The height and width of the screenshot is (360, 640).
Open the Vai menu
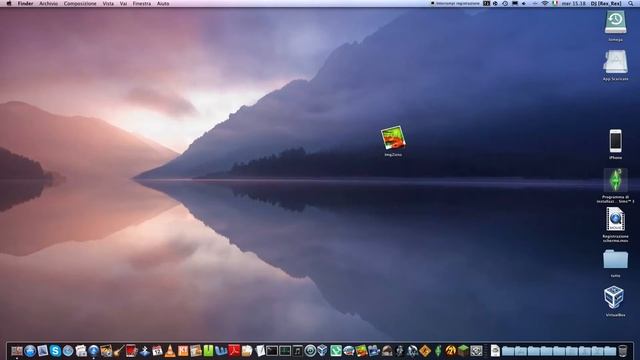123,3
